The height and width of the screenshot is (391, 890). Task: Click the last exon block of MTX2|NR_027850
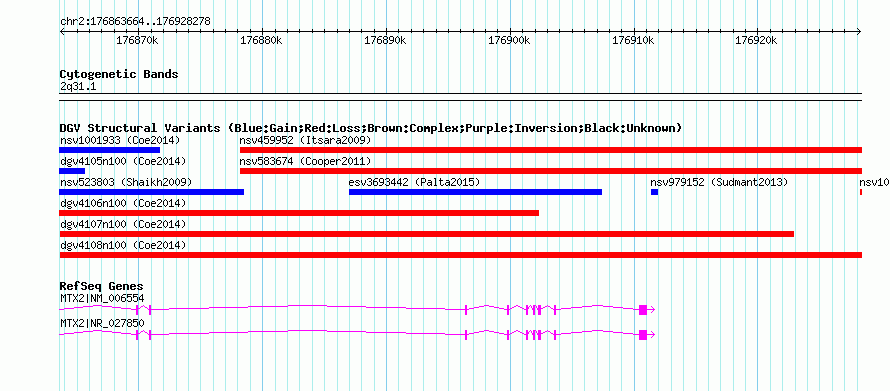click(x=643, y=335)
